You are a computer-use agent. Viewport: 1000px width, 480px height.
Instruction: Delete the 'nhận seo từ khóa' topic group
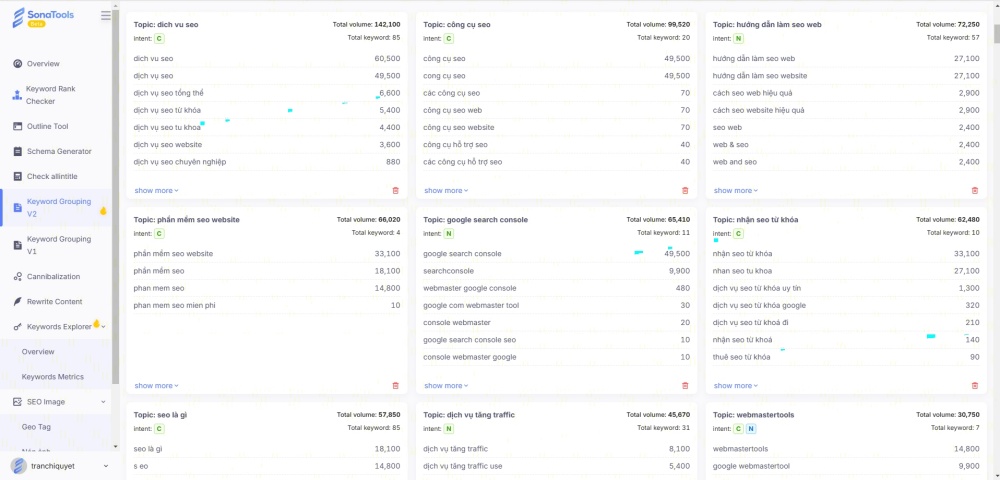coord(975,385)
